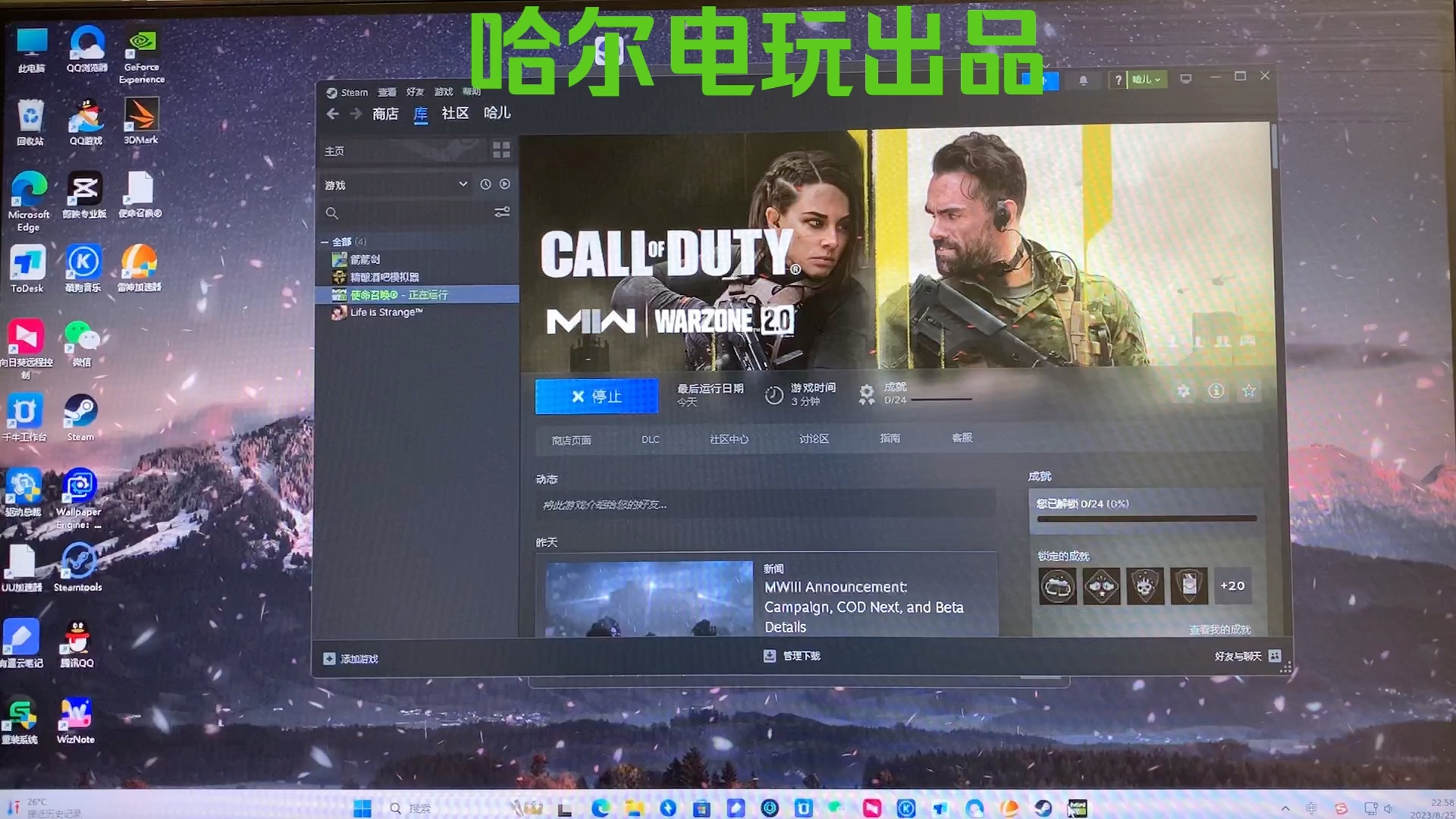Toggle the favorite star on 使命召唤
The width and height of the screenshot is (1456, 819).
coord(1248,391)
